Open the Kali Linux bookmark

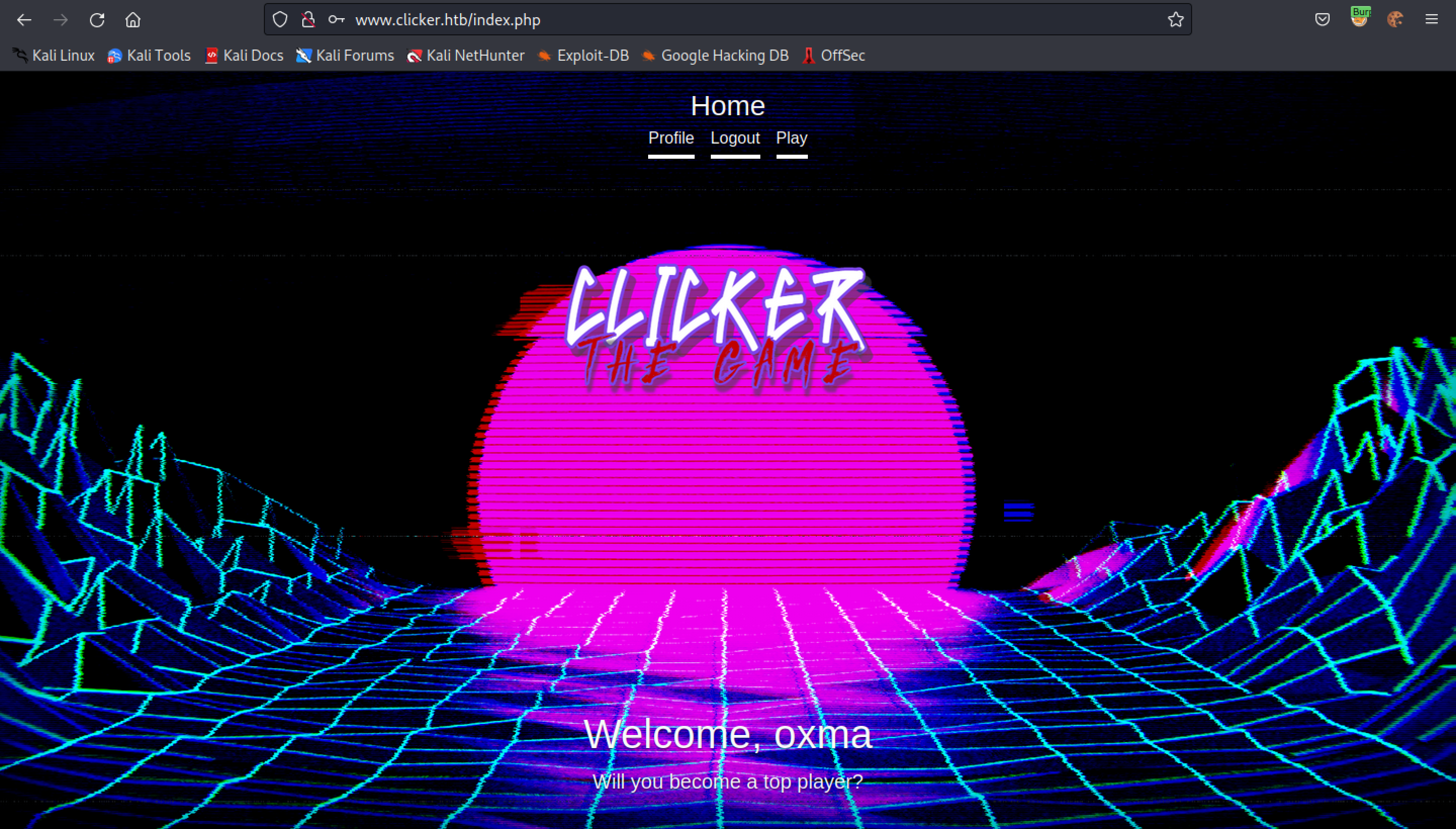coord(54,55)
